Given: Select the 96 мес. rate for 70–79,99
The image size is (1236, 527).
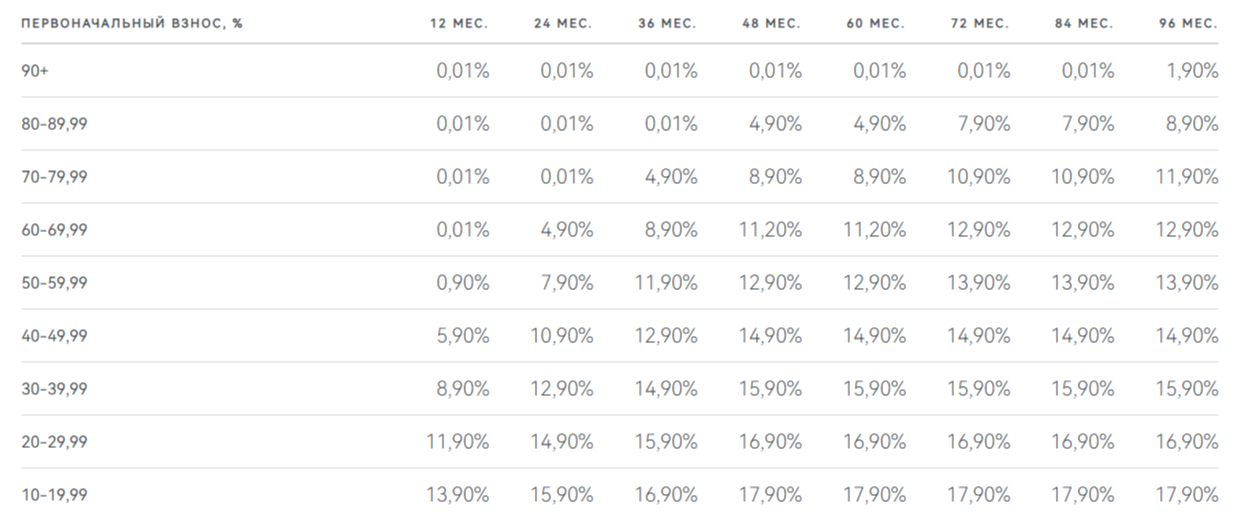Looking at the screenshot, I should (1188, 177).
